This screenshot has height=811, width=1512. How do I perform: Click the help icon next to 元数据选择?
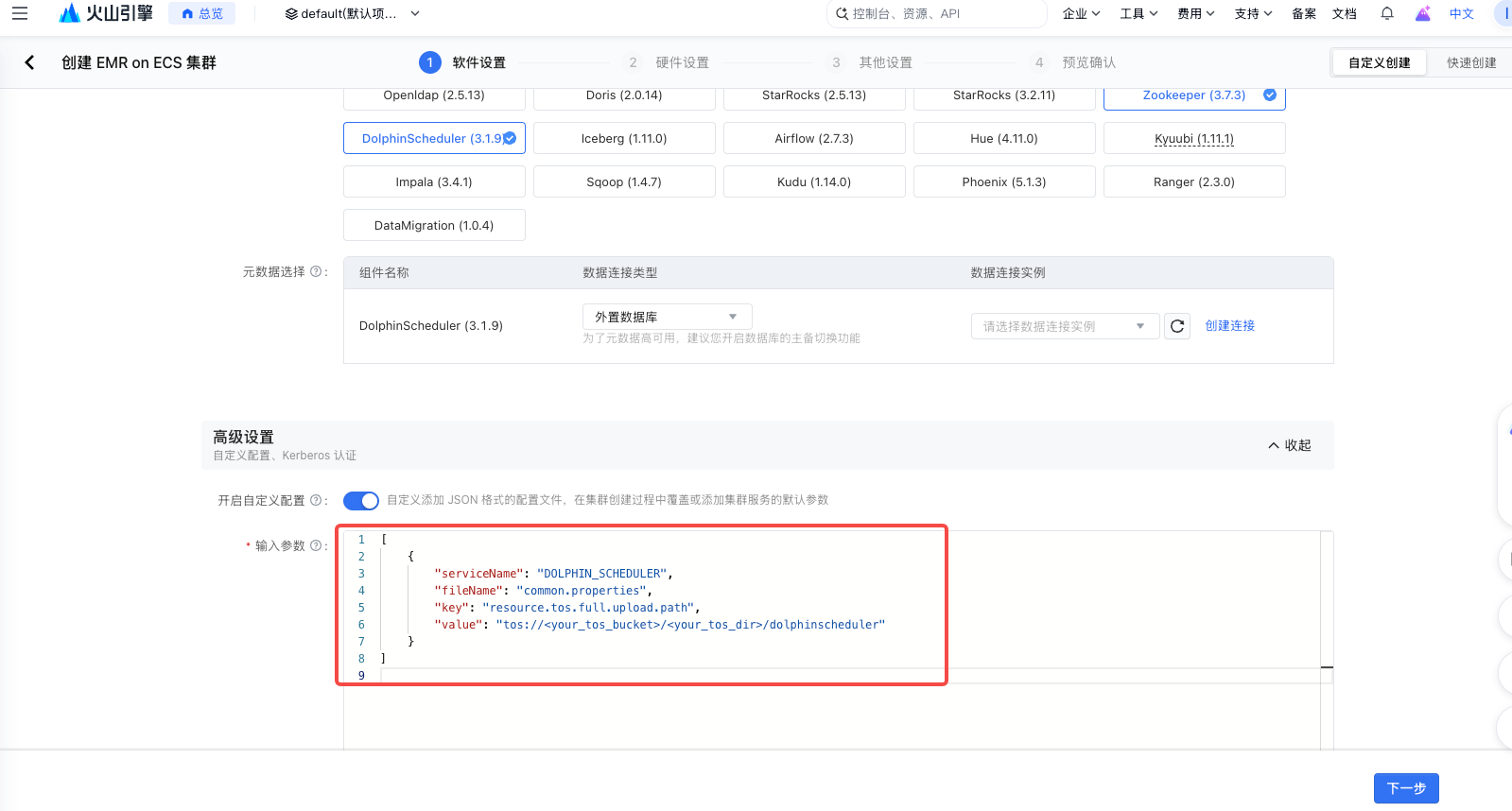click(316, 271)
